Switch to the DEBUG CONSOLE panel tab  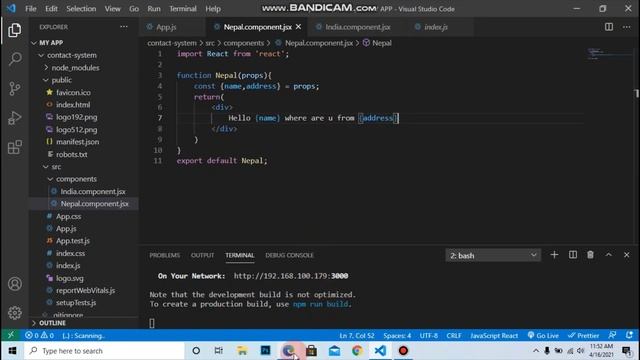tap(289, 255)
